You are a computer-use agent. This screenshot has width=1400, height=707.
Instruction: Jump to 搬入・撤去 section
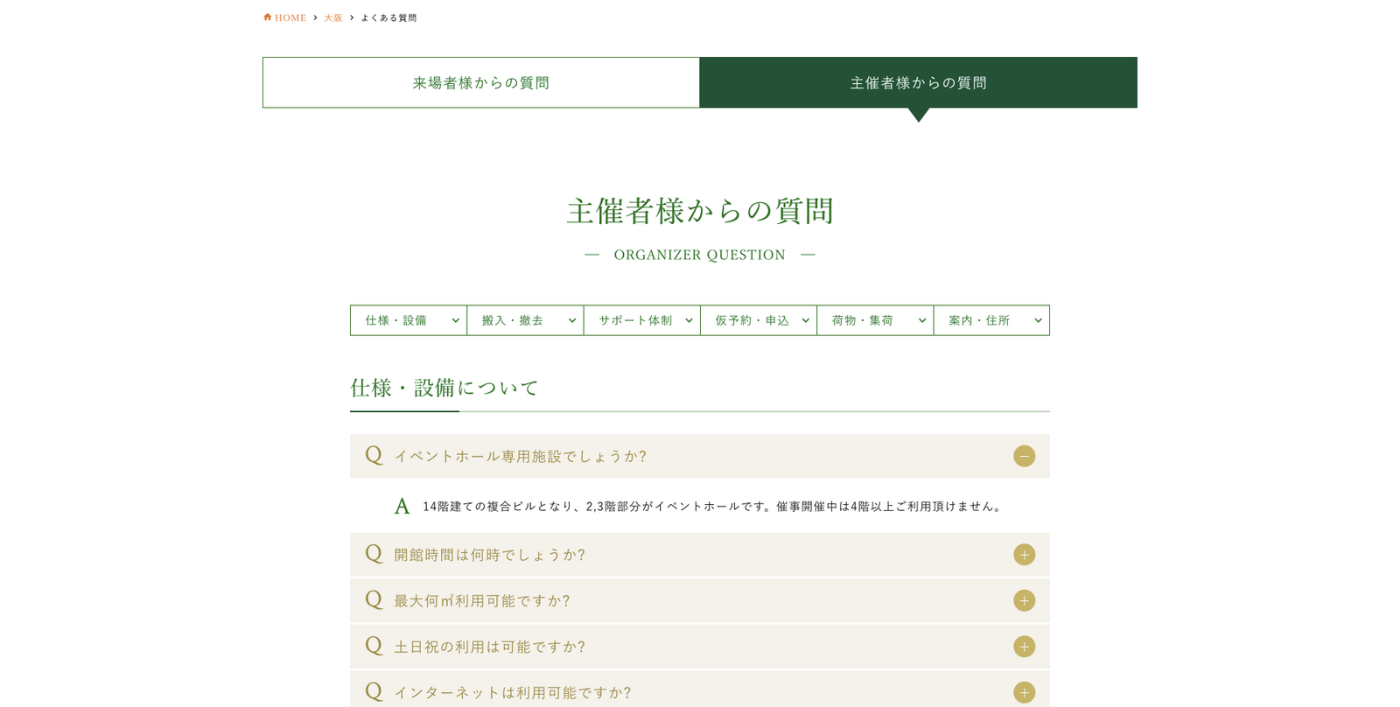pyautogui.click(x=525, y=320)
